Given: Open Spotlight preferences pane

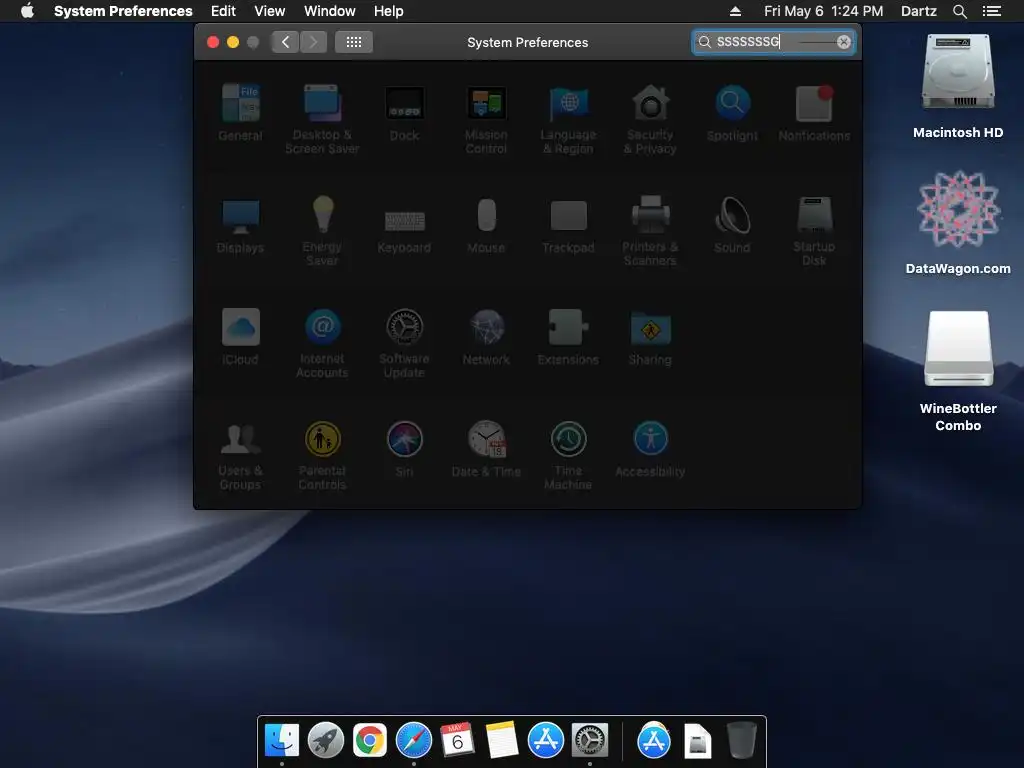Looking at the screenshot, I should [732, 112].
